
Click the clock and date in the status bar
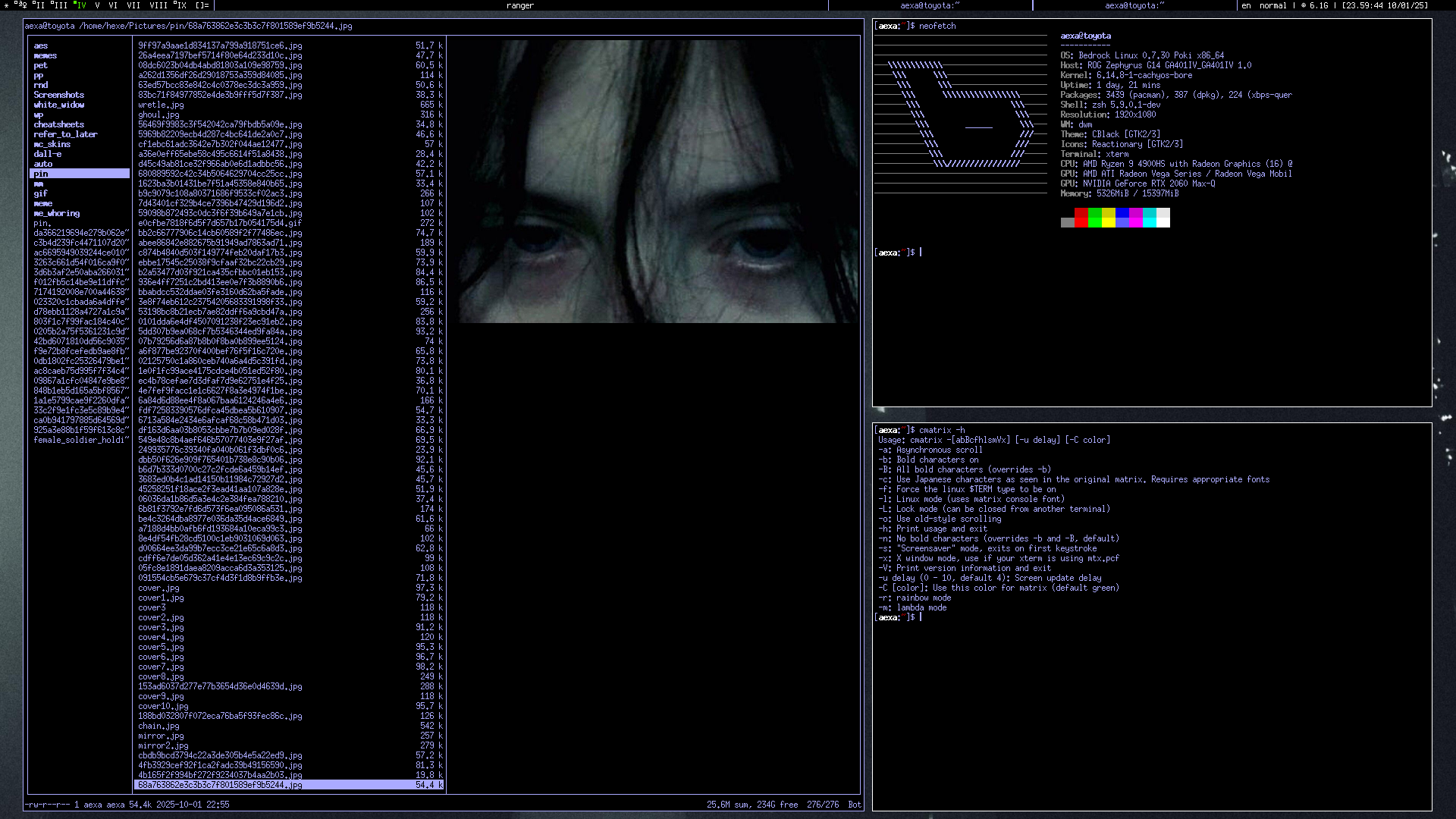[x=1385, y=5]
